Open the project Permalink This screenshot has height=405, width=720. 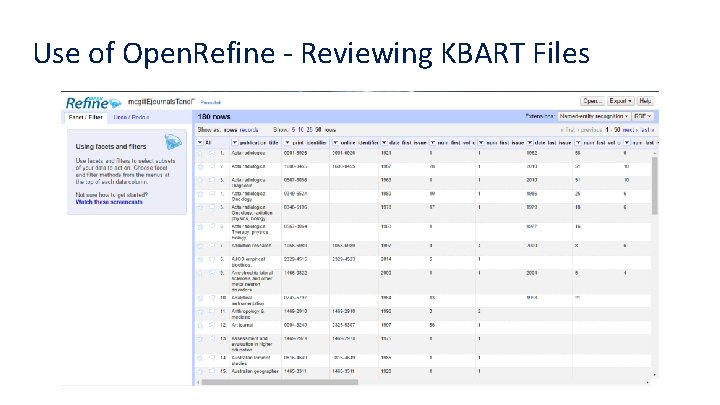pos(211,102)
